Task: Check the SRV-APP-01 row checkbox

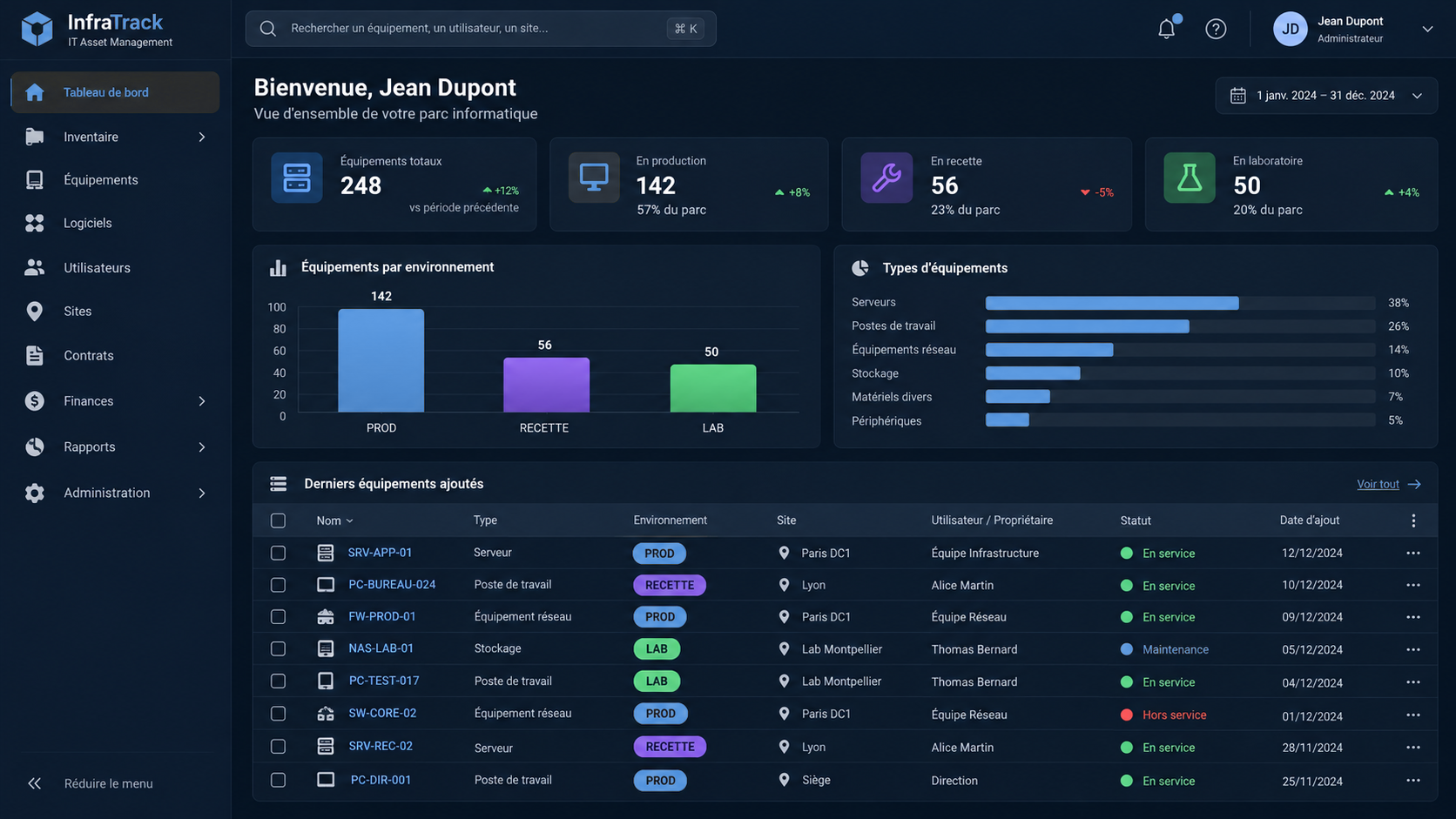Action: (x=278, y=553)
